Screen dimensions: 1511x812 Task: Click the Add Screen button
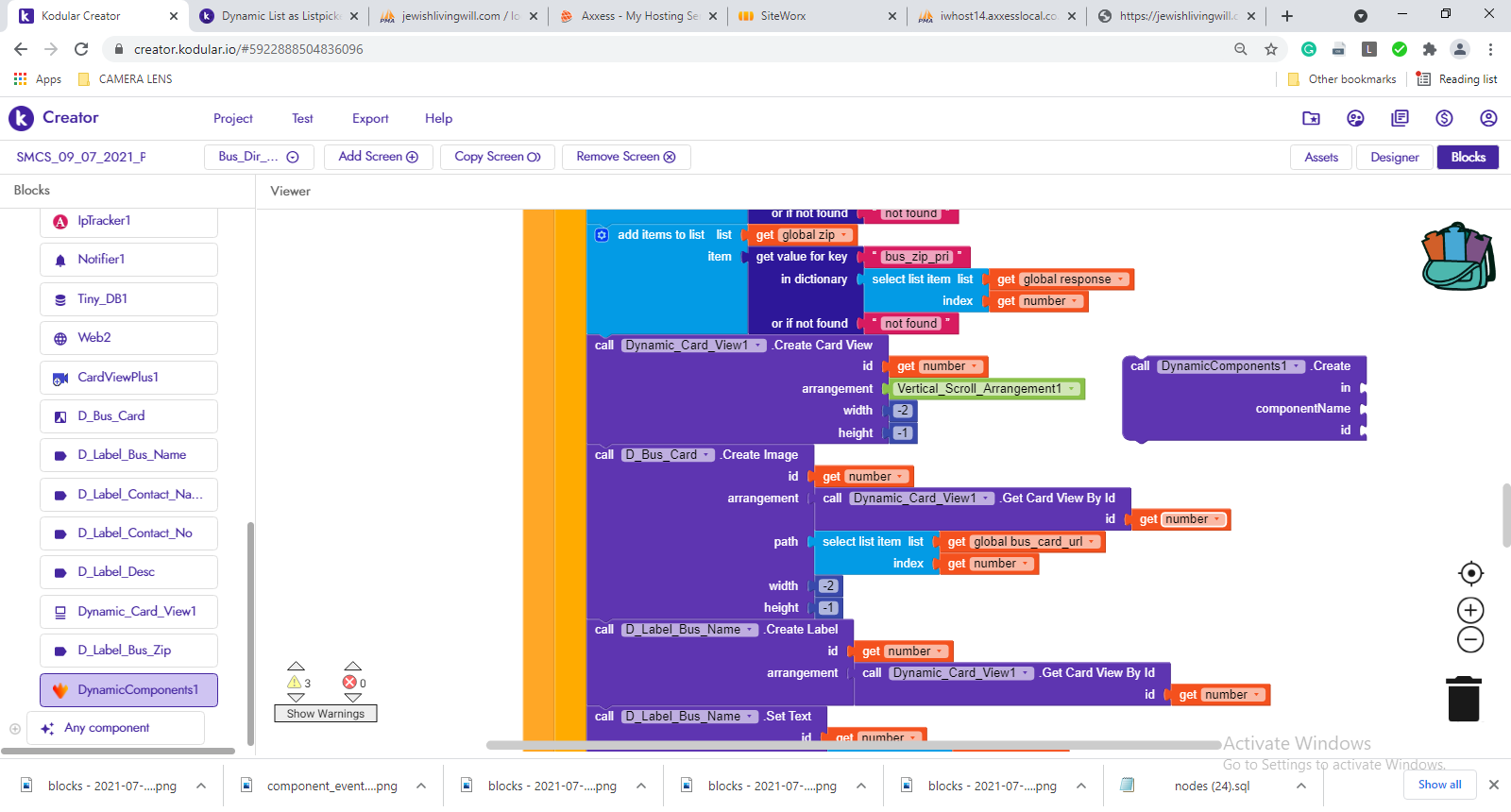pos(378,157)
